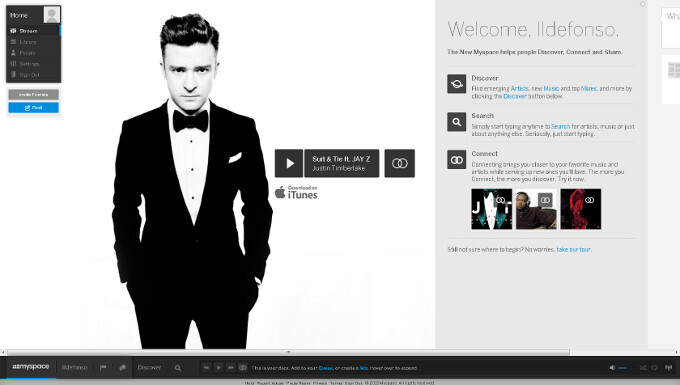This screenshot has height=385, width=680.
Task: Open the take our tour link
Action: click(573, 249)
